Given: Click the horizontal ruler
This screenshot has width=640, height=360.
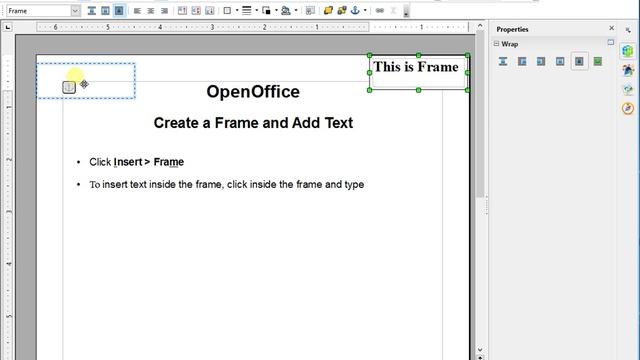Looking at the screenshot, I should pyautogui.click(x=252, y=27).
